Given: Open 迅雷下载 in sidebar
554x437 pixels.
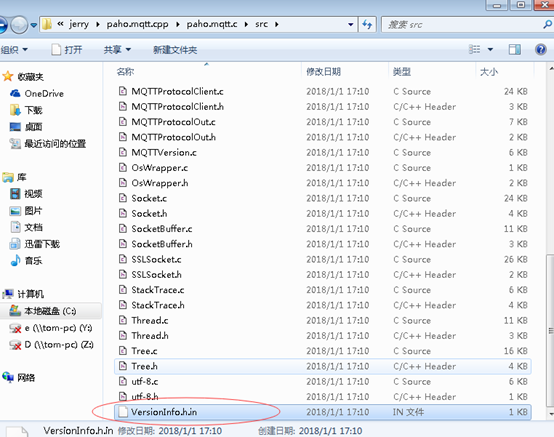Looking at the screenshot, I should (x=42, y=244).
